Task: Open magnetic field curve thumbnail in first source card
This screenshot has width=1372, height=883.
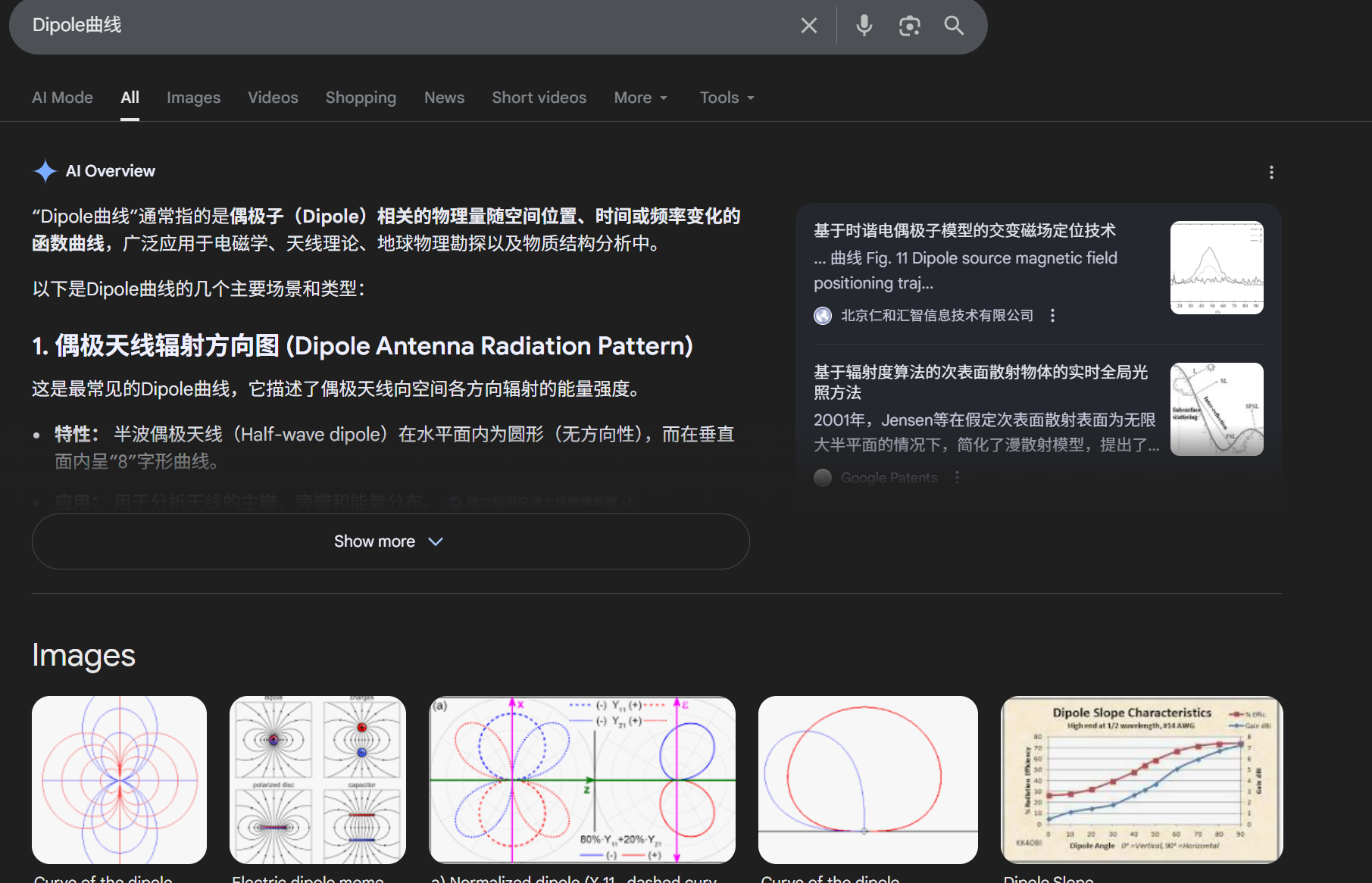Action: [x=1217, y=267]
